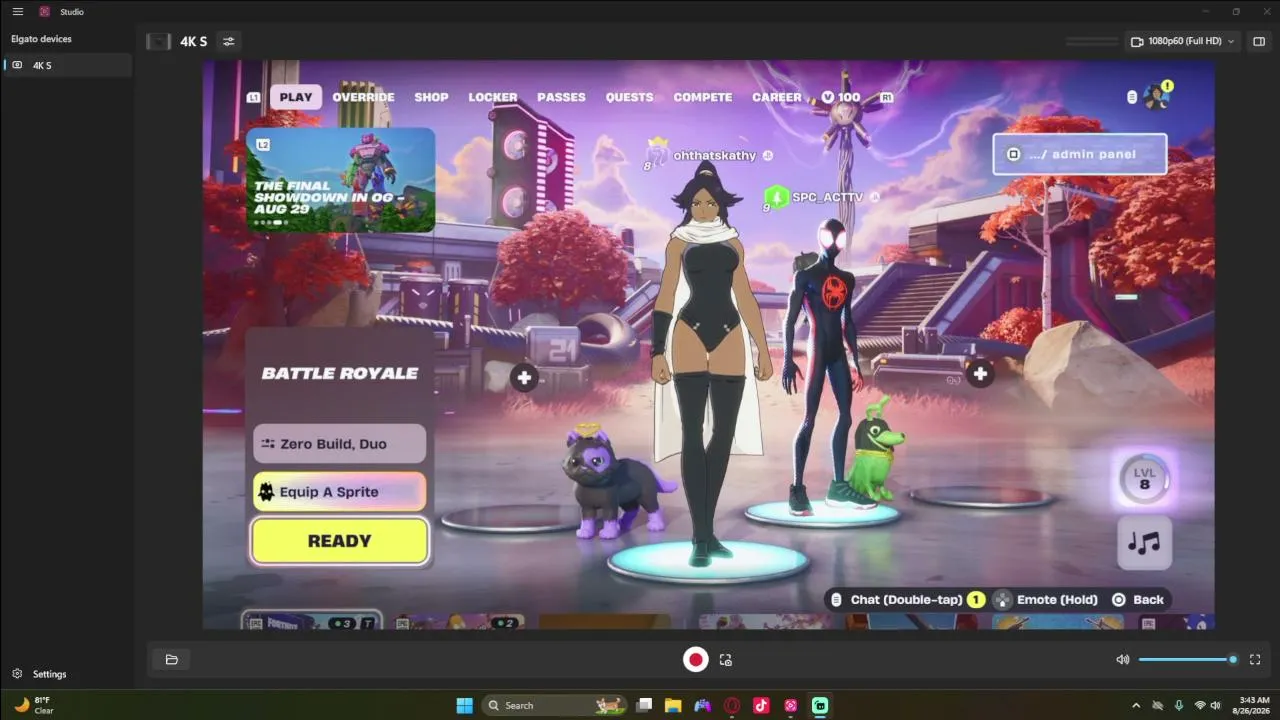This screenshot has width=1280, height=720.
Task: Open File Explorer from the taskbar
Action: point(673,705)
